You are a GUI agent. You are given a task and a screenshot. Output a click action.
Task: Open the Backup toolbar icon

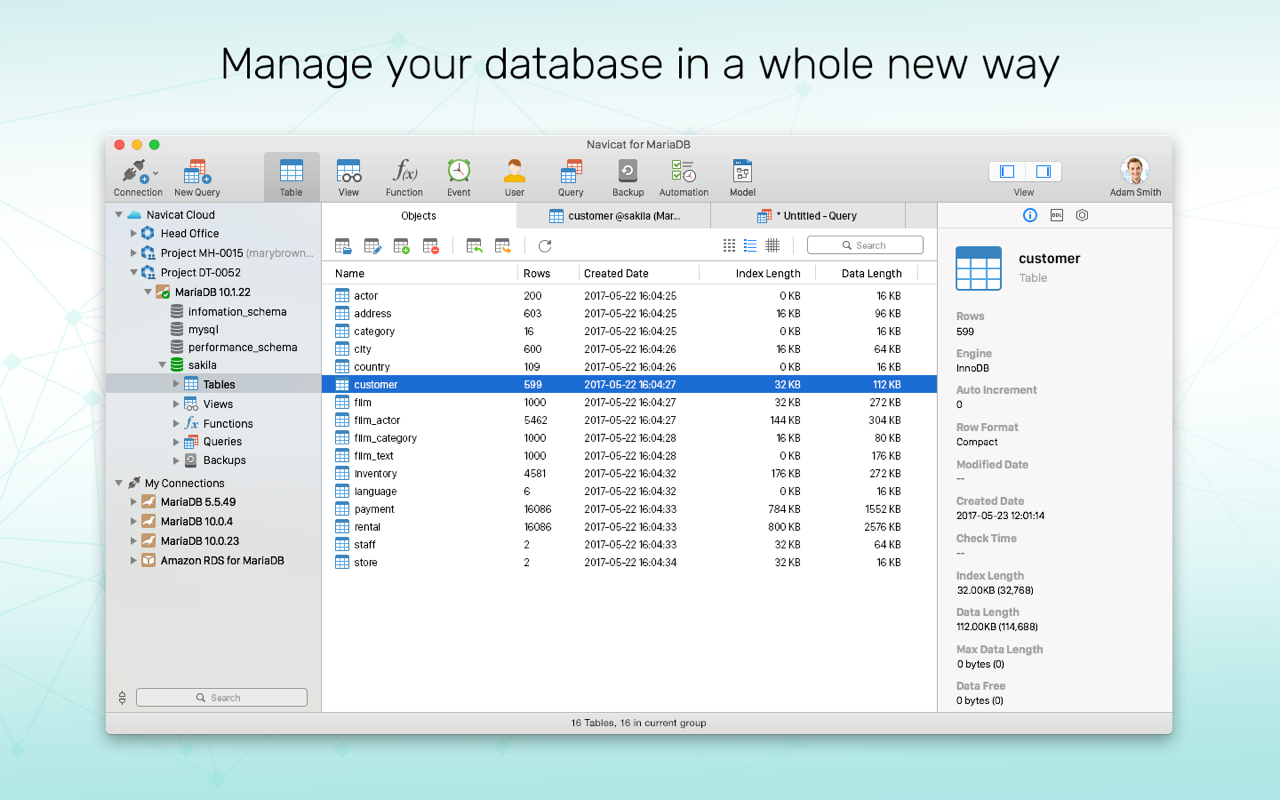[x=628, y=171]
